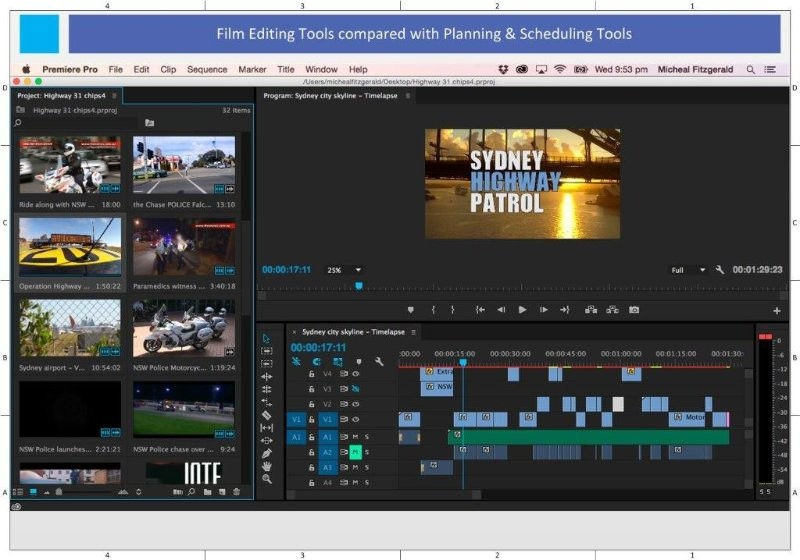Step back one frame

click(502, 310)
